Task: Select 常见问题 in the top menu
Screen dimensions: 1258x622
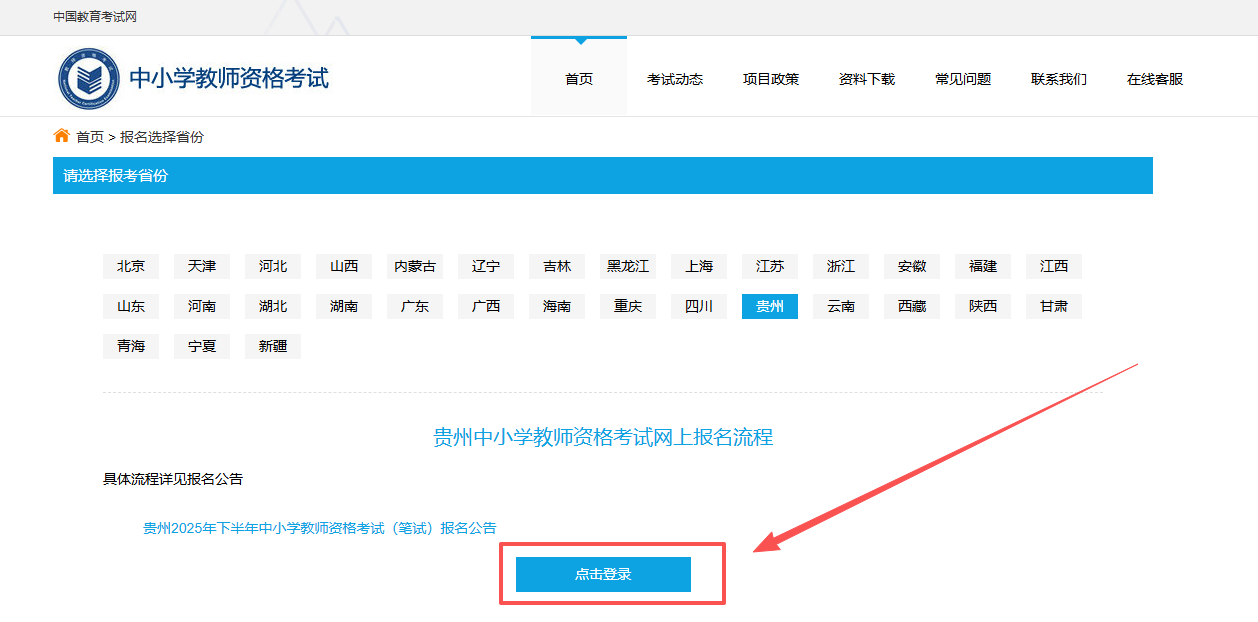Action: point(963,79)
